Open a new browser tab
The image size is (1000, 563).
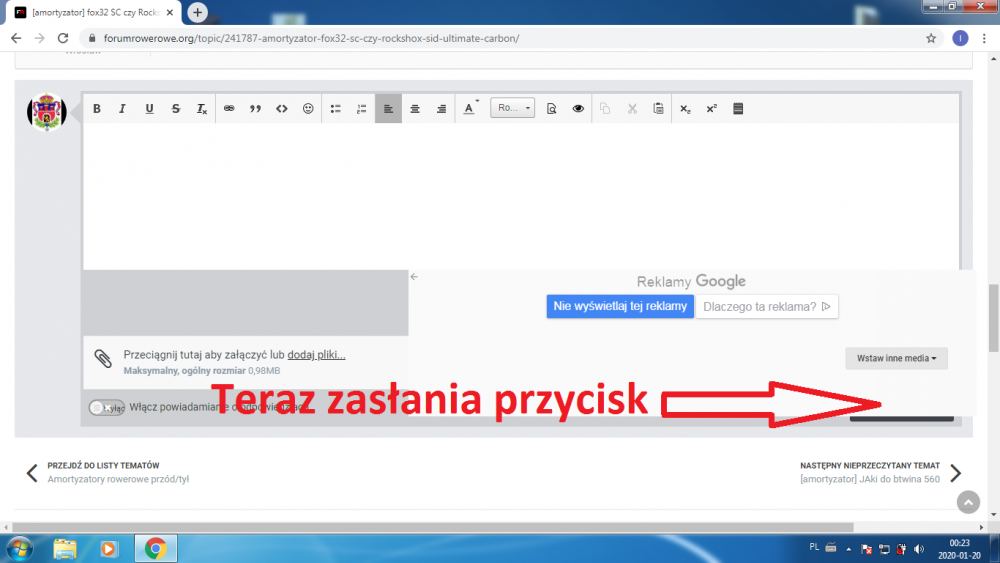pos(198,12)
